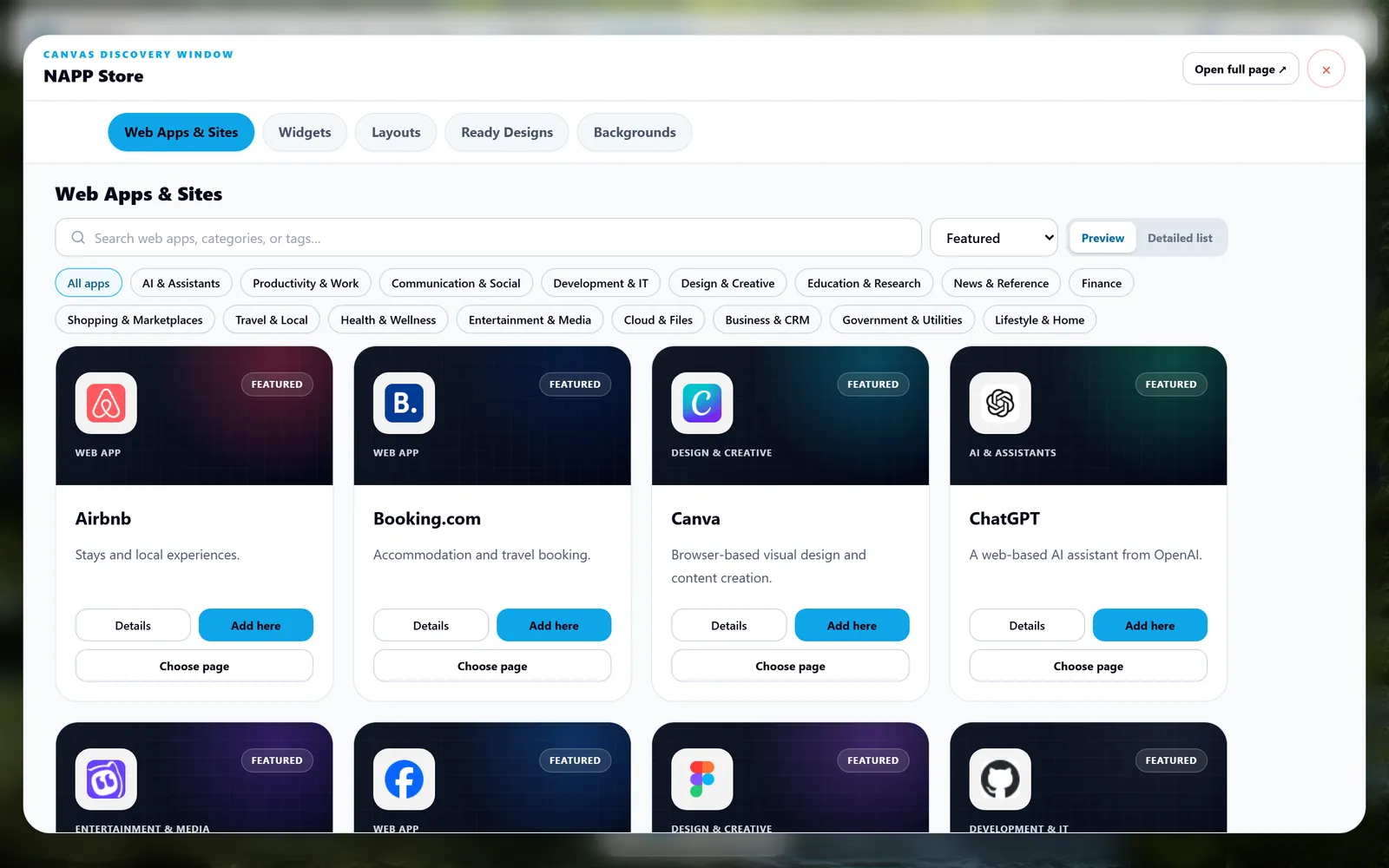Filter by AI & Assistants

click(x=181, y=283)
